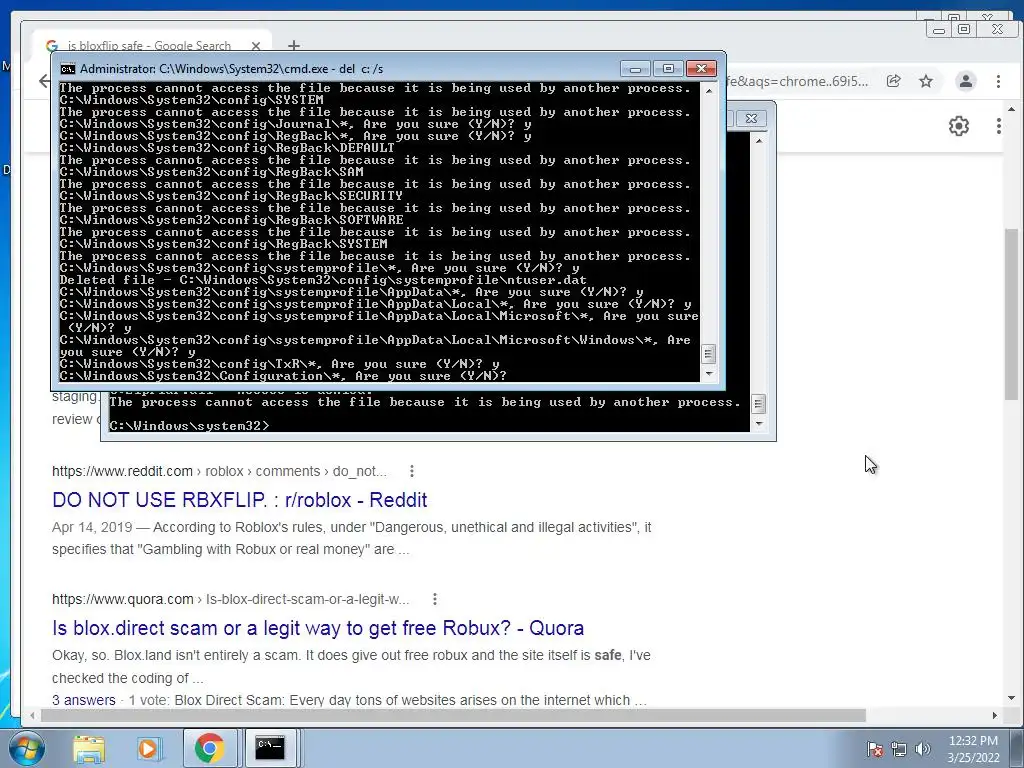The width and height of the screenshot is (1024, 768).
Task: Click the '3 answers' link
Action: 84,700
